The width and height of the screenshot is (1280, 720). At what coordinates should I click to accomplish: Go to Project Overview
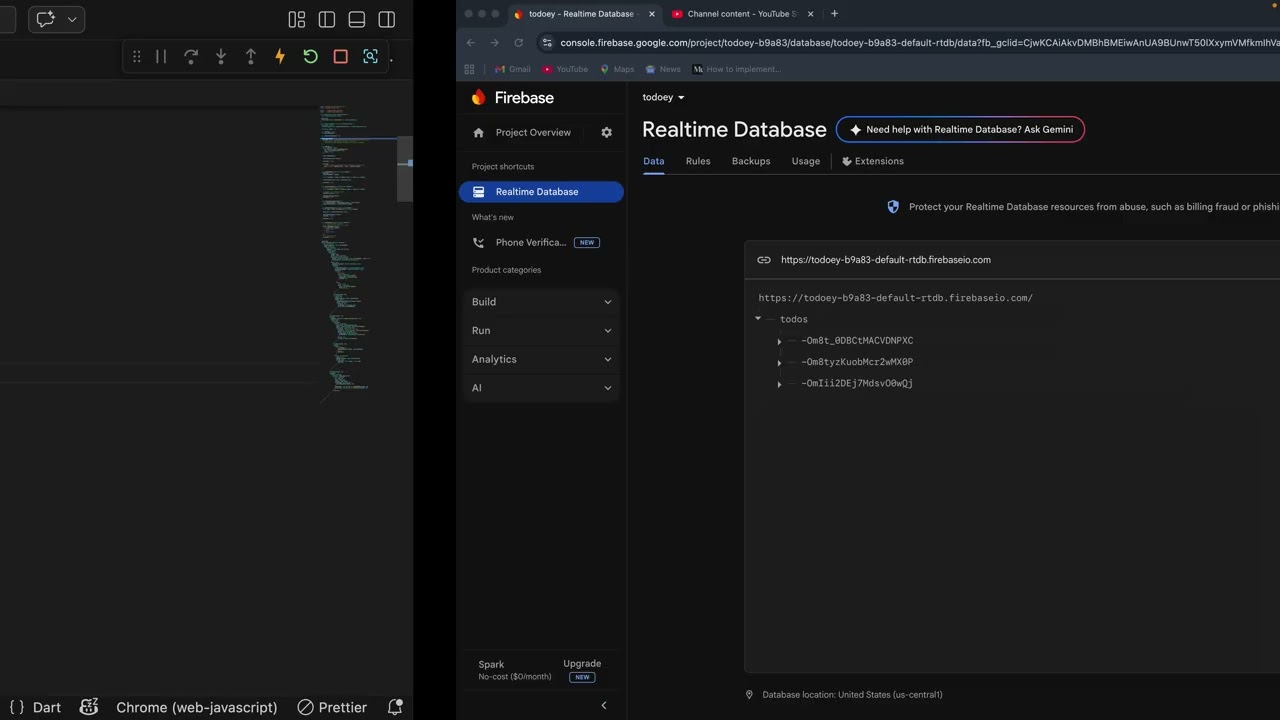point(533,132)
